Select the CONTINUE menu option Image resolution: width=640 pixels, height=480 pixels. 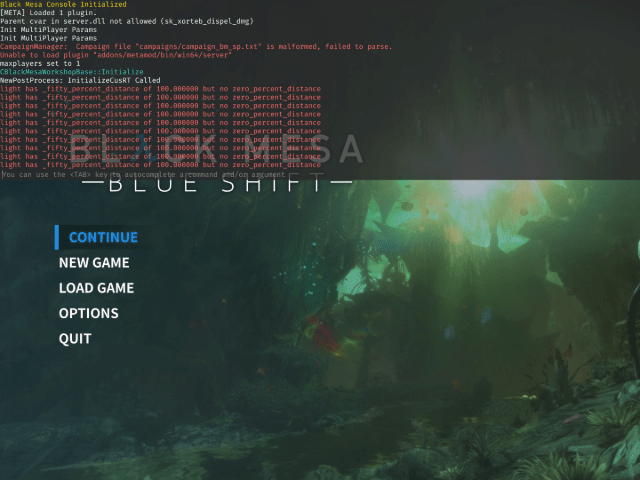pyautogui.click(x=103, y=237)
